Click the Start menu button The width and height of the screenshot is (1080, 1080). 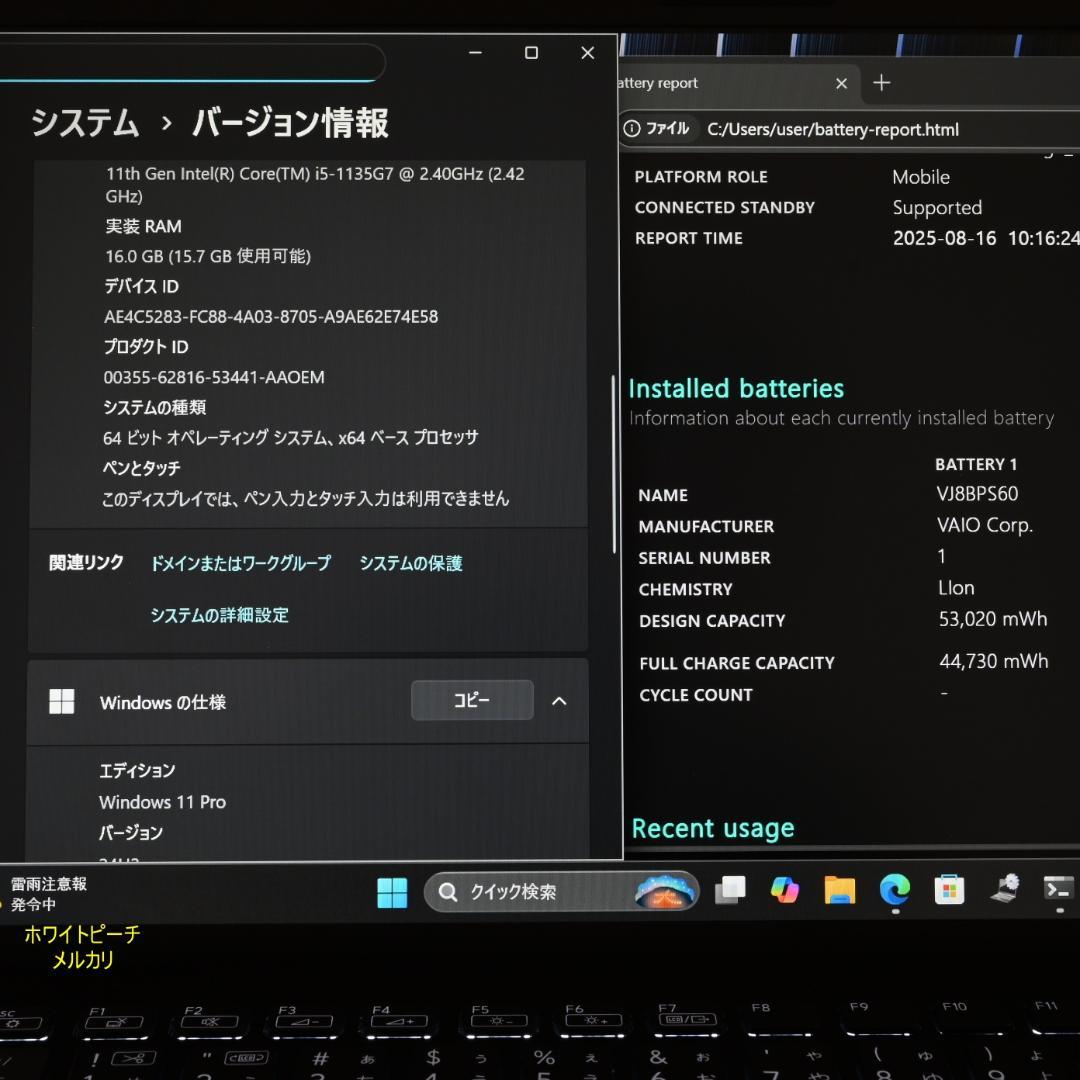pyautogui.click(x=392, y=891)
